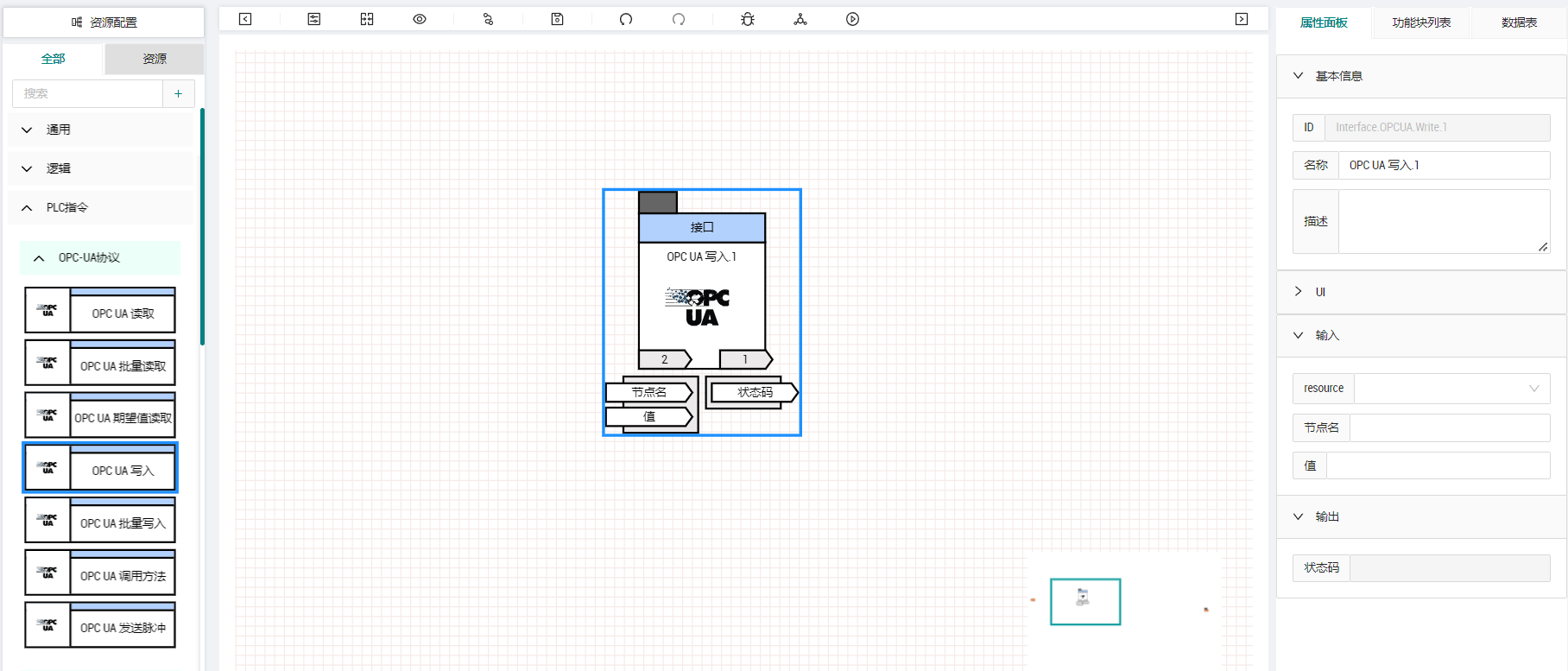Click the OPC UA 写入.1 label on canvas
This screenshot has width=1568, height=671.
(702, 256)
